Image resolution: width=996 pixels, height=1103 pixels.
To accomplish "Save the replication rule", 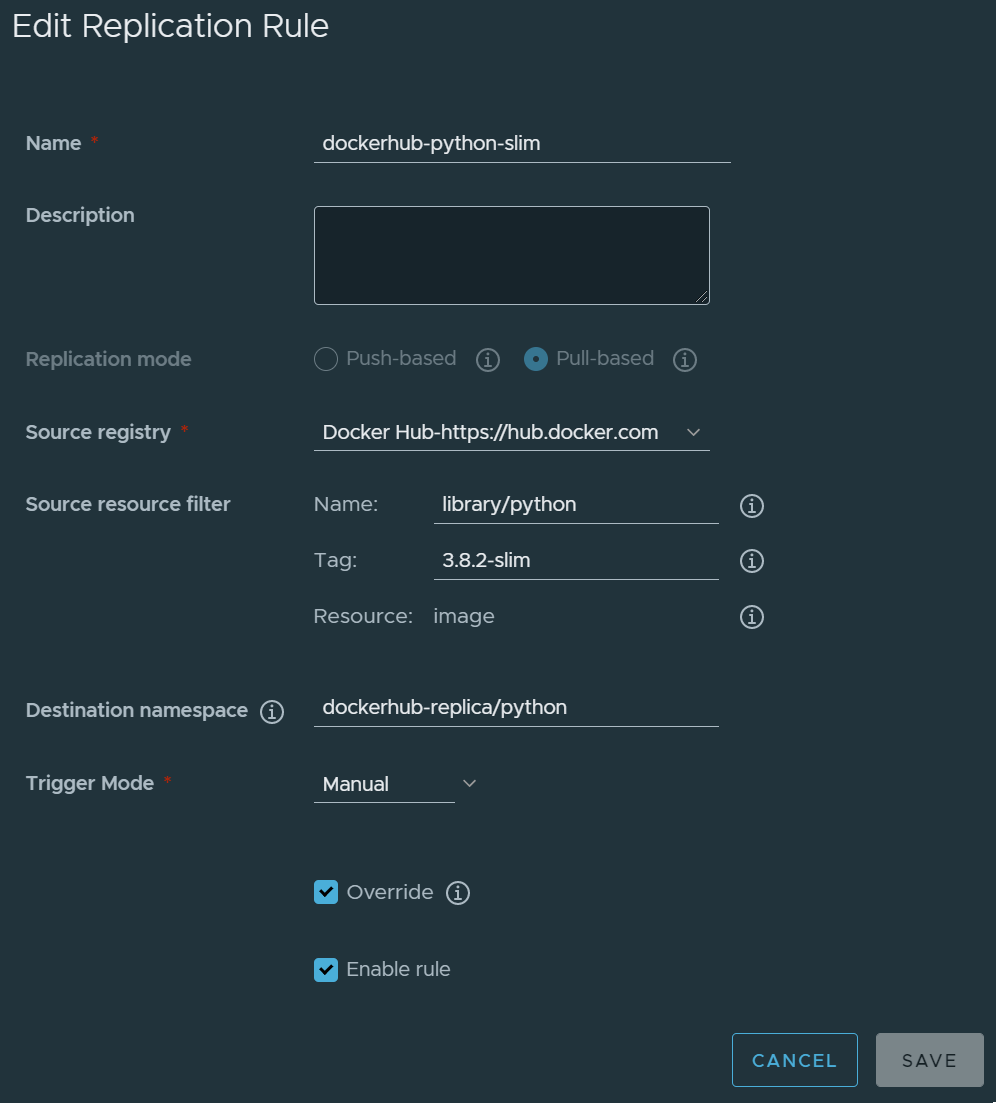I will 929,1060.
